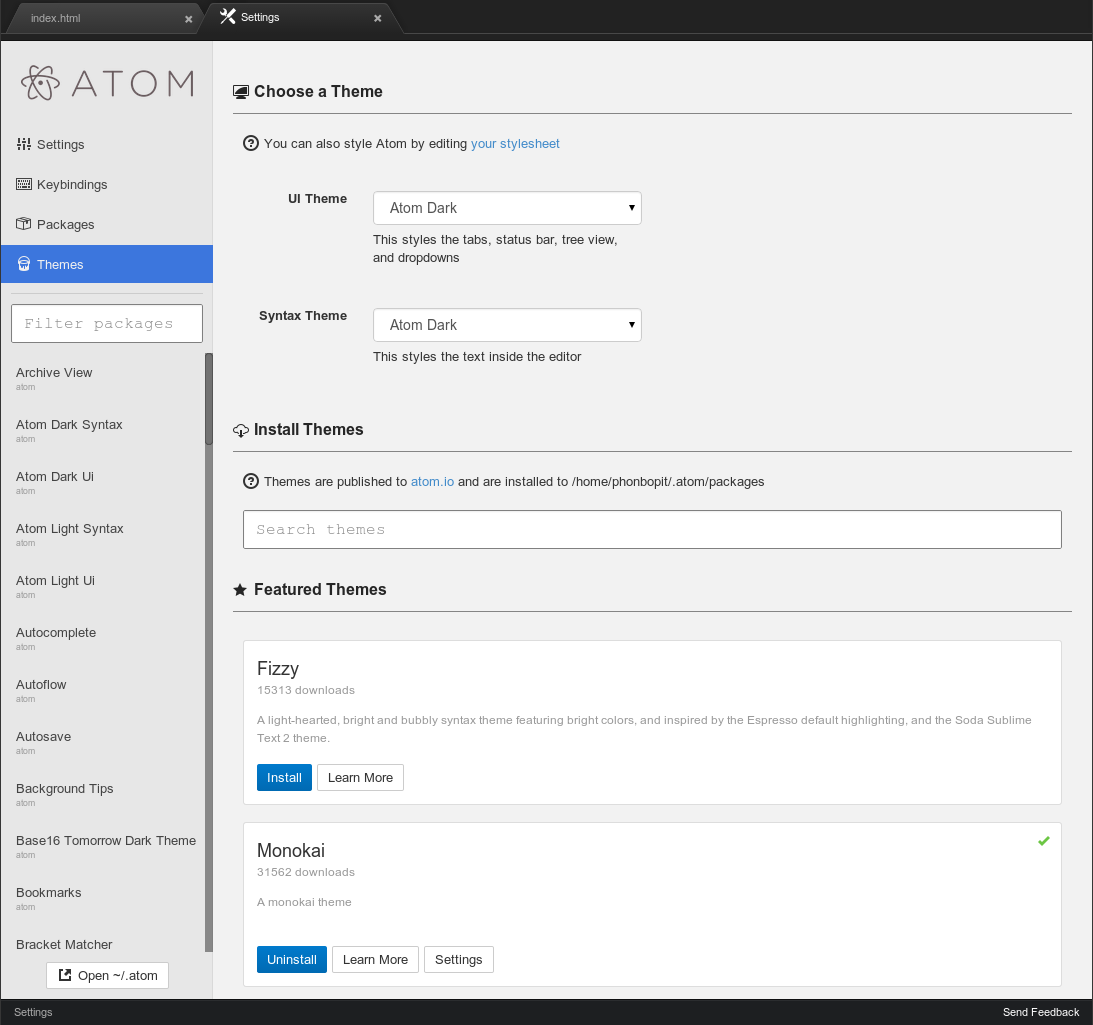Focus the Filter packages field
The width and height of the screenshot is (1093, 1025).
tap(107, 323)
